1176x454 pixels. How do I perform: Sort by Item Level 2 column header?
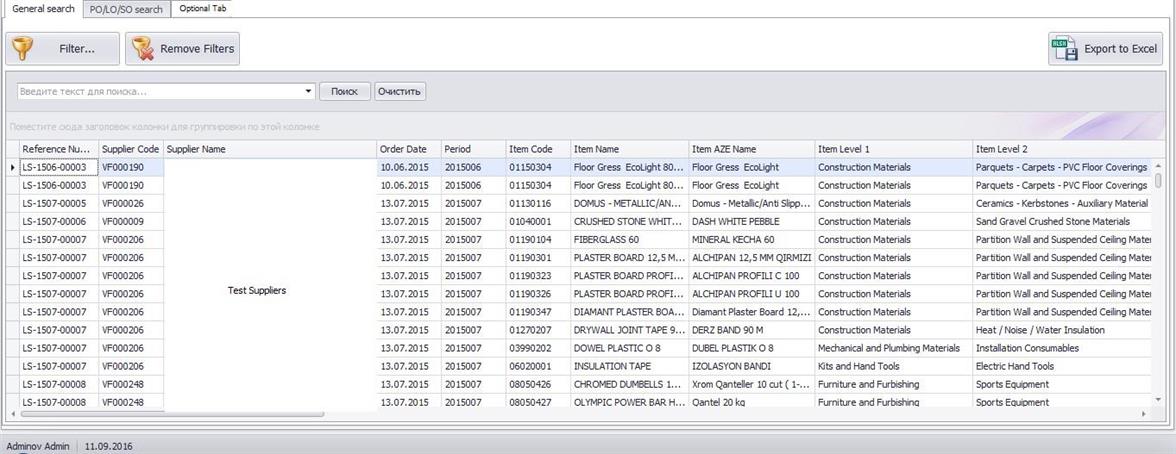(x=1061, y=149)
